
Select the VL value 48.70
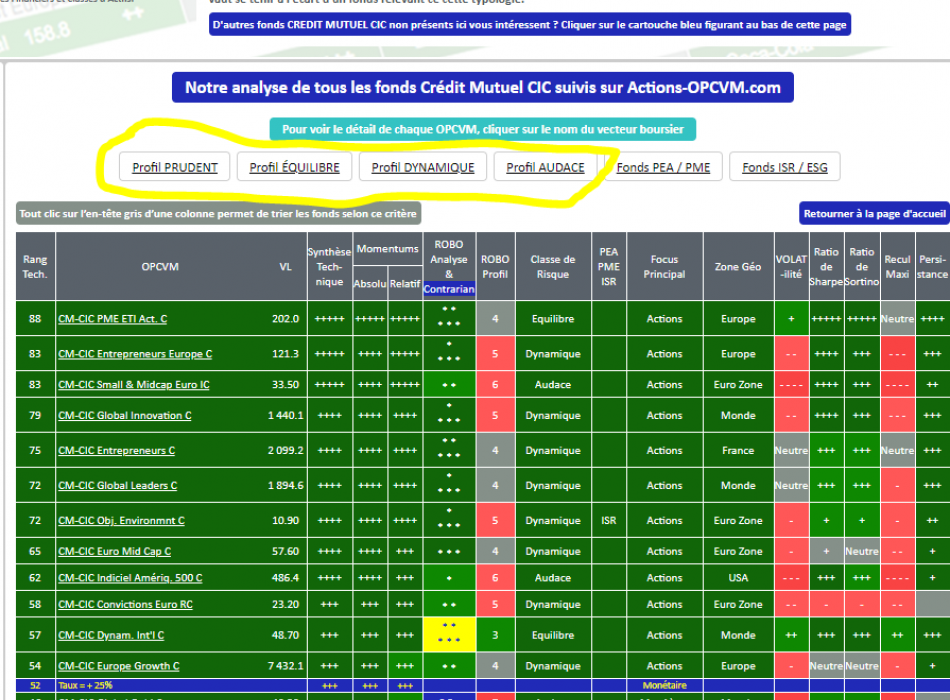point(285,636)
